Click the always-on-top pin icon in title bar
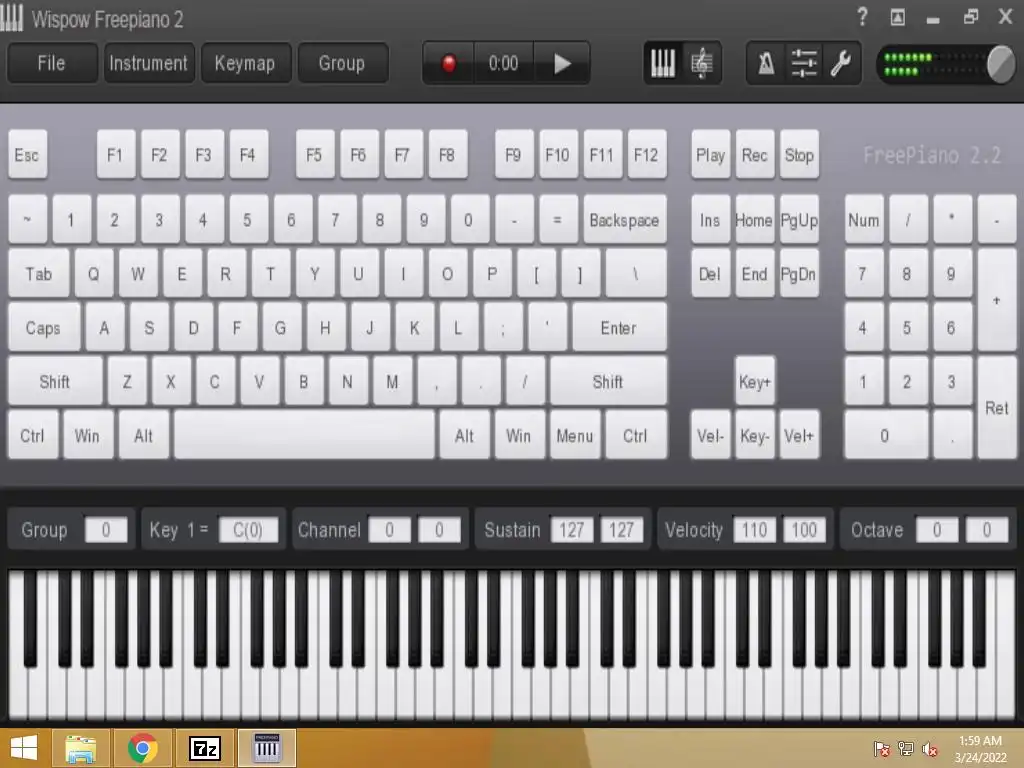Screen dimensions: 1024x768 (x=898, y=17)
